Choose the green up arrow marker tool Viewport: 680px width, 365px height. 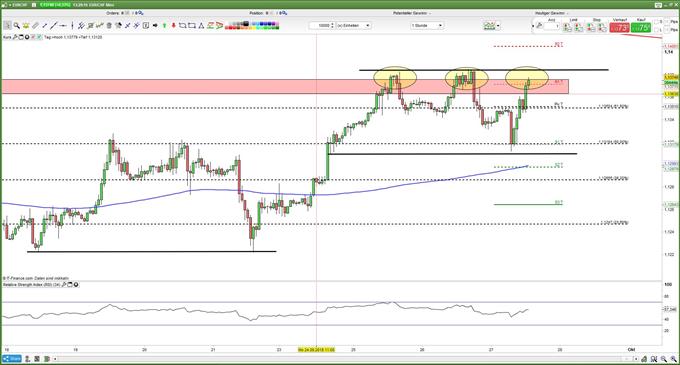click(x=164, y=26)
